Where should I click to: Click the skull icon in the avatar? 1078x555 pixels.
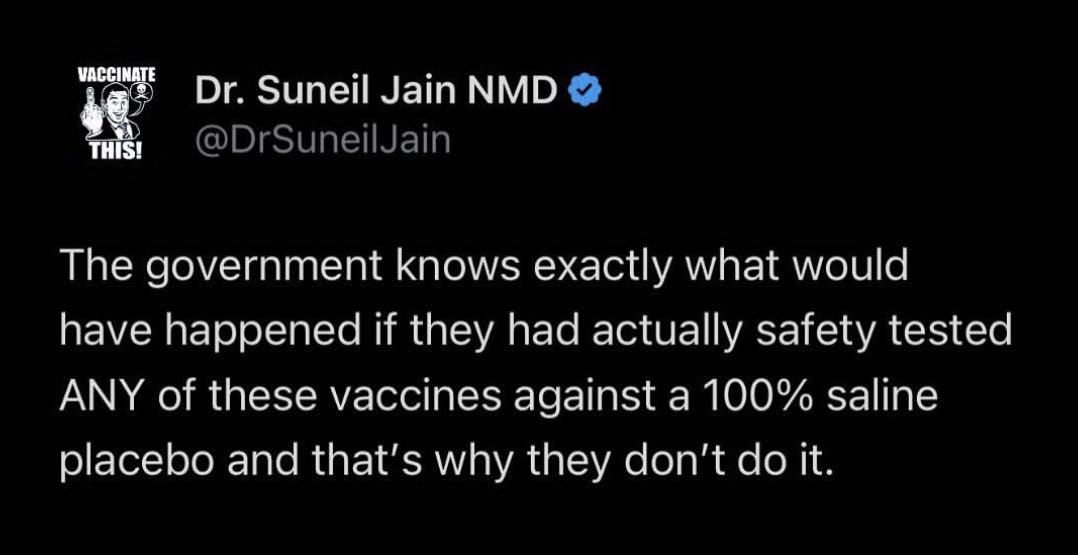coord(141,95)
